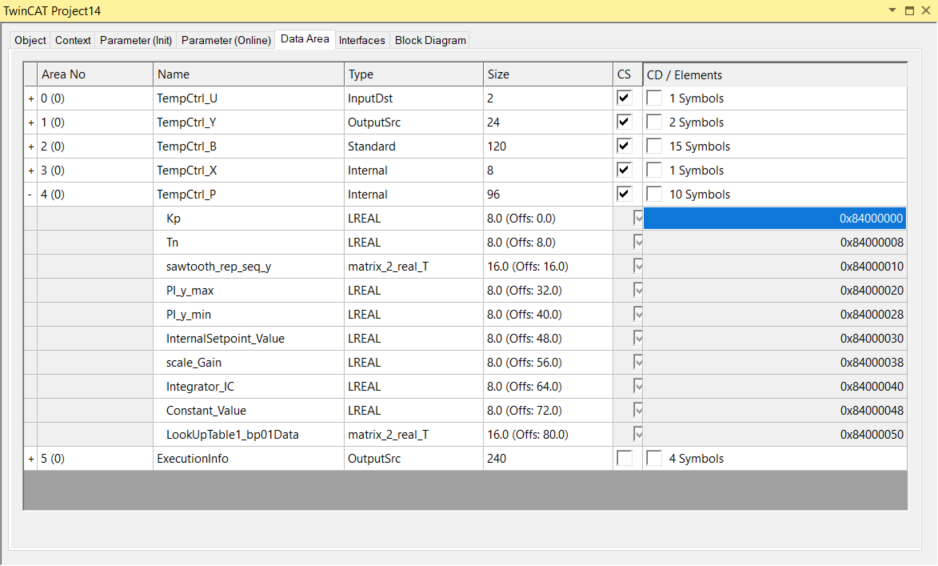
Task: Switch to the Object tab
Action: 30,40
